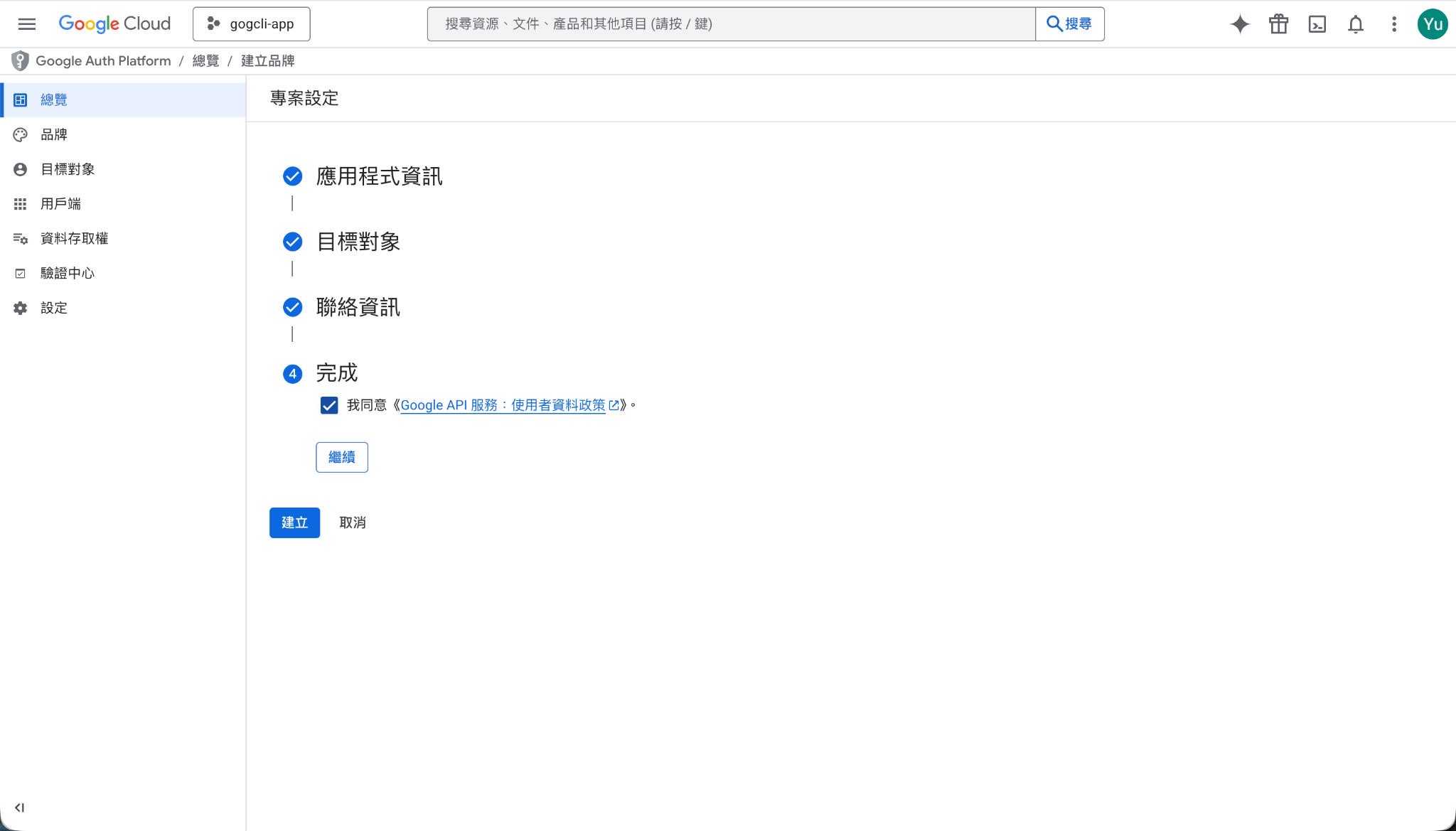This screenshot has height=831, width=1456.
Task: Click the Gemini sparkle assistant icon
Action: 1239,23
